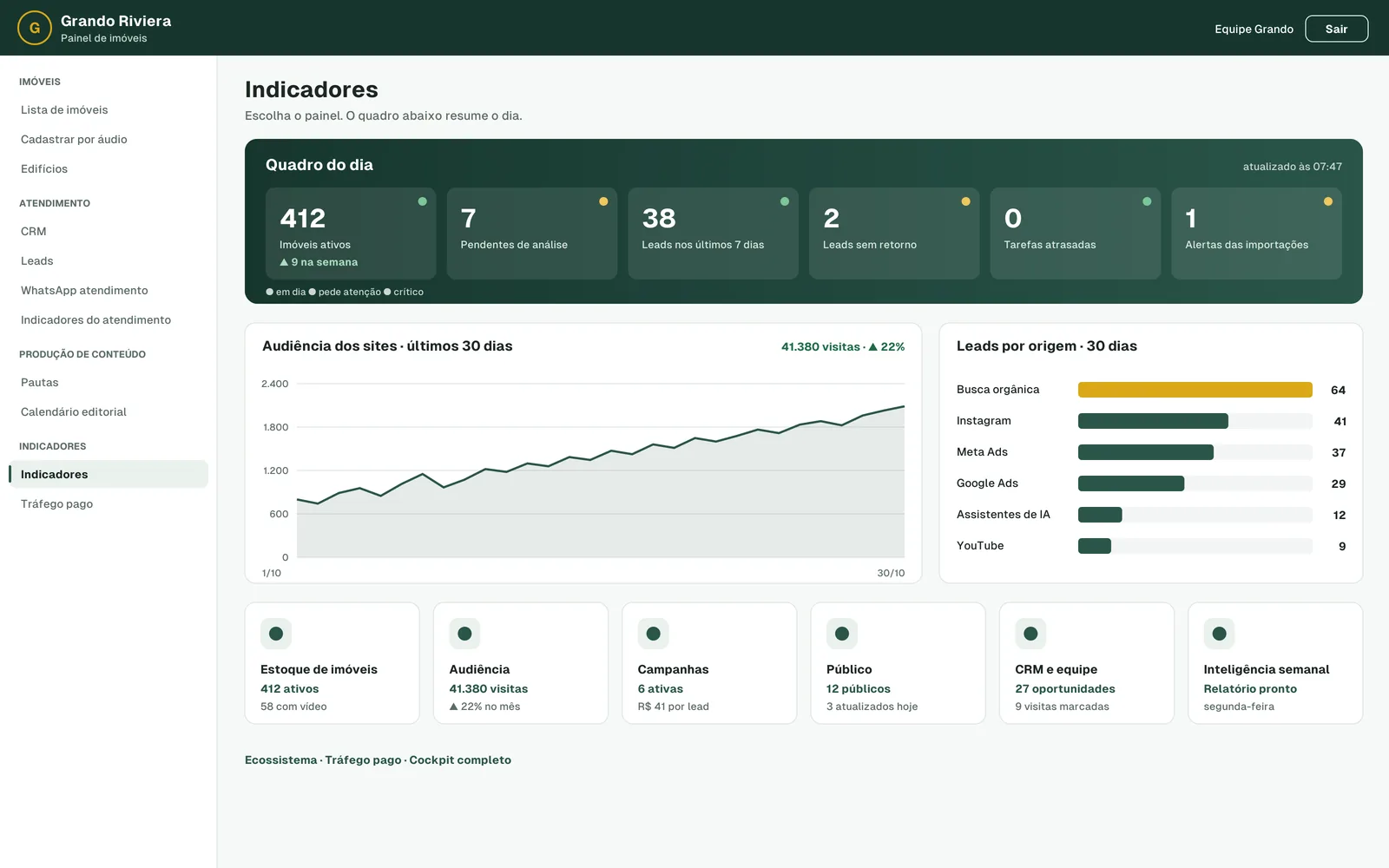Open Calendário editorial

click(x=109, y=412)
